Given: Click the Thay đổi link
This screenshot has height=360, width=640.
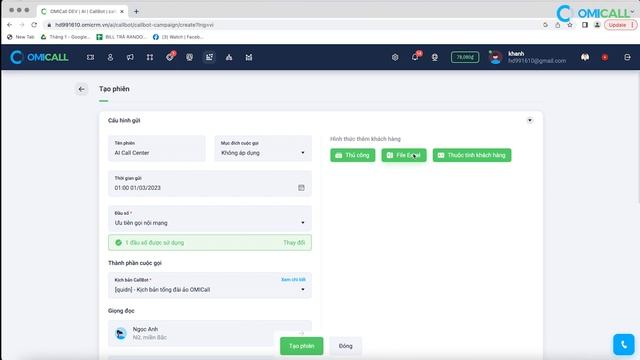Looking at the screenshot, I should [294, 242].
